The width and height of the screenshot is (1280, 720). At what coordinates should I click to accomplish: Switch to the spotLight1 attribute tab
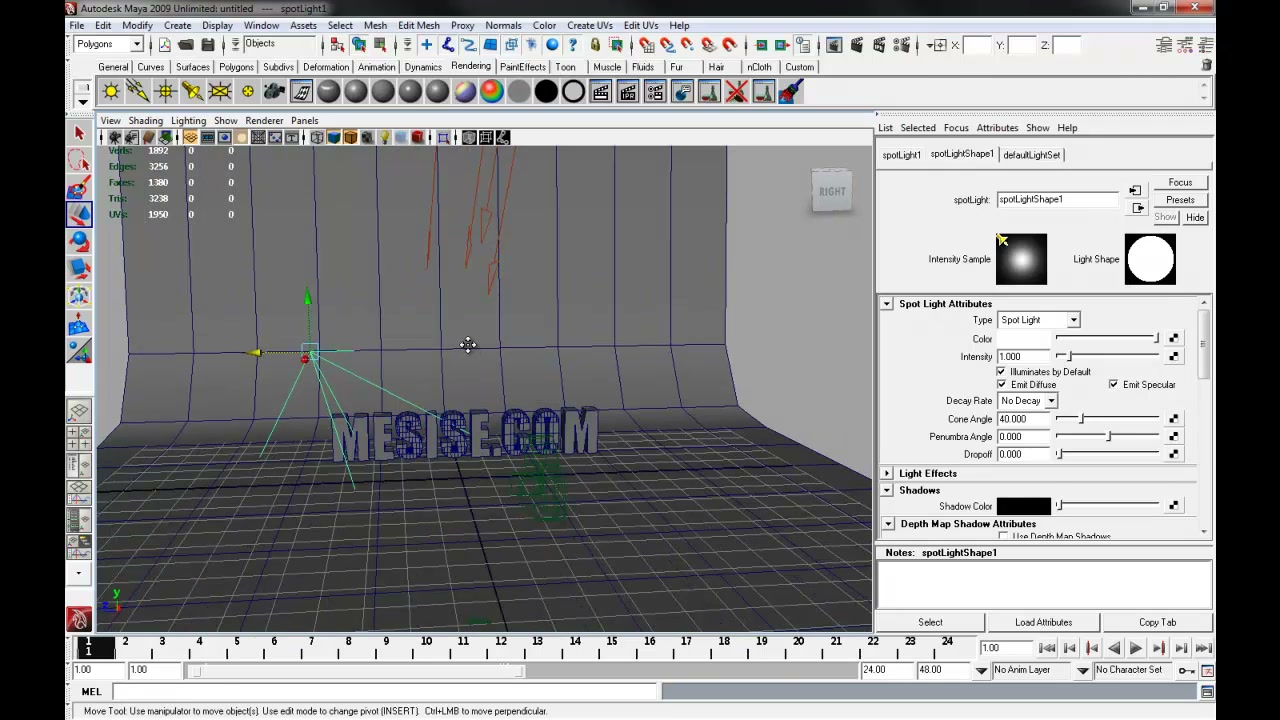[901, 155]
